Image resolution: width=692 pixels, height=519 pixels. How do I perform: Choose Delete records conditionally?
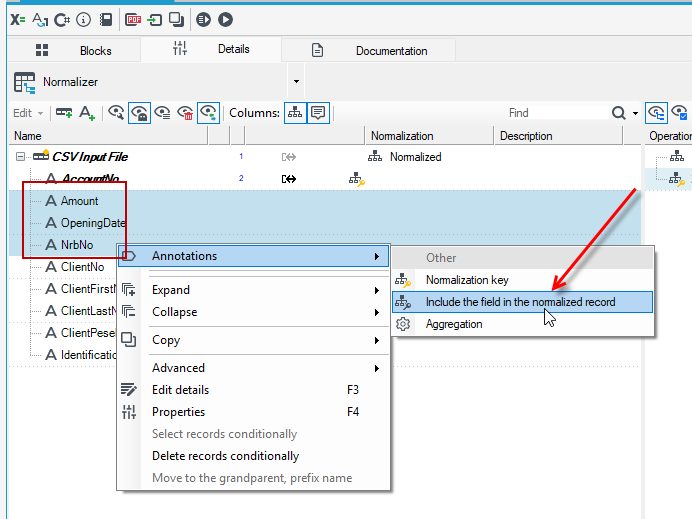coord(253,456)
